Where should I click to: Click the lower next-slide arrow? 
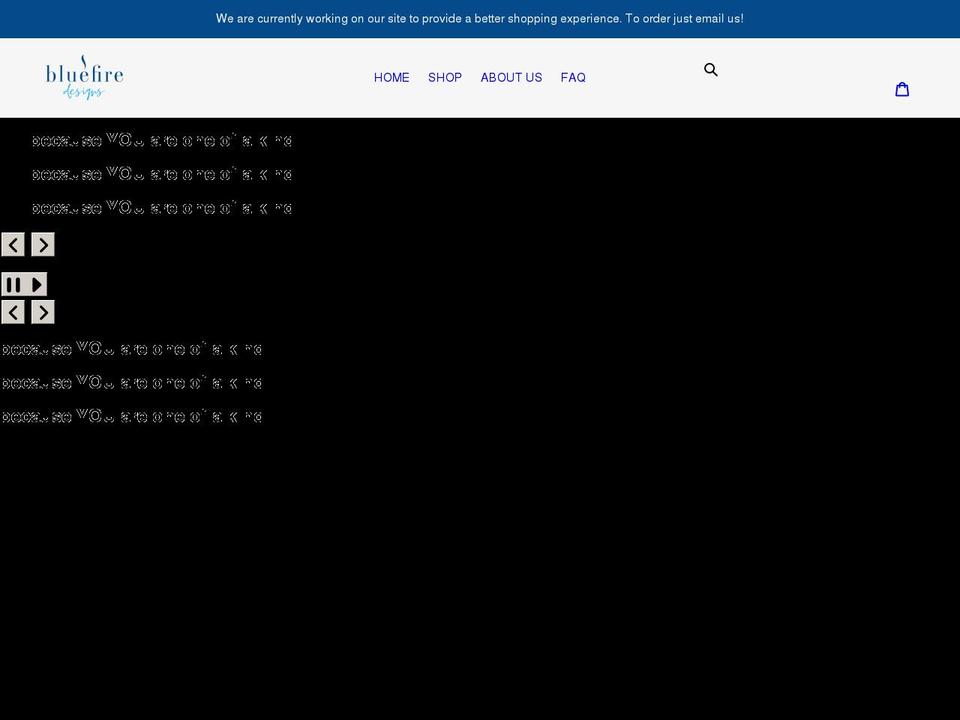(43, 311)
